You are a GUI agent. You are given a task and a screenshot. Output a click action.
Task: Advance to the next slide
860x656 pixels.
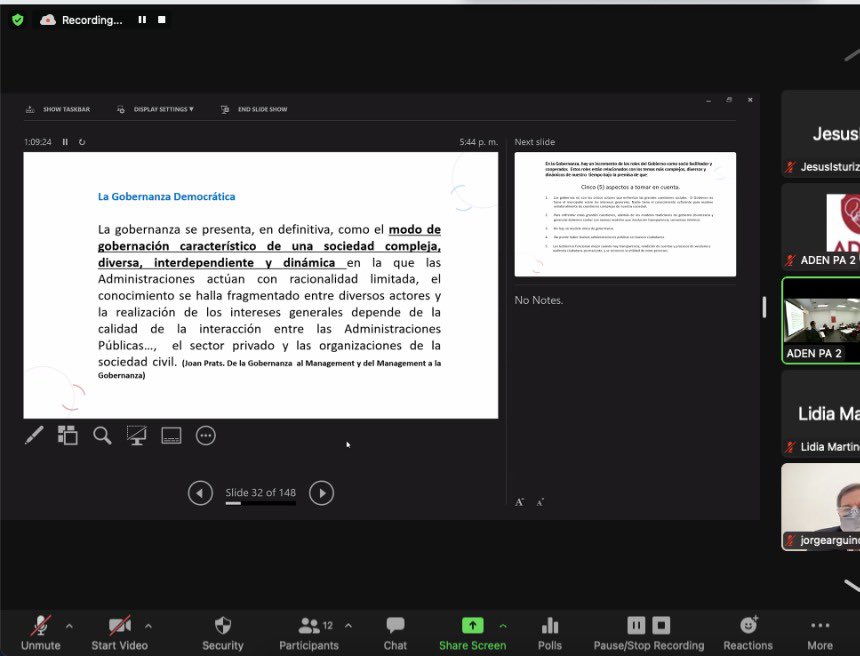click(x=321, y=493)
